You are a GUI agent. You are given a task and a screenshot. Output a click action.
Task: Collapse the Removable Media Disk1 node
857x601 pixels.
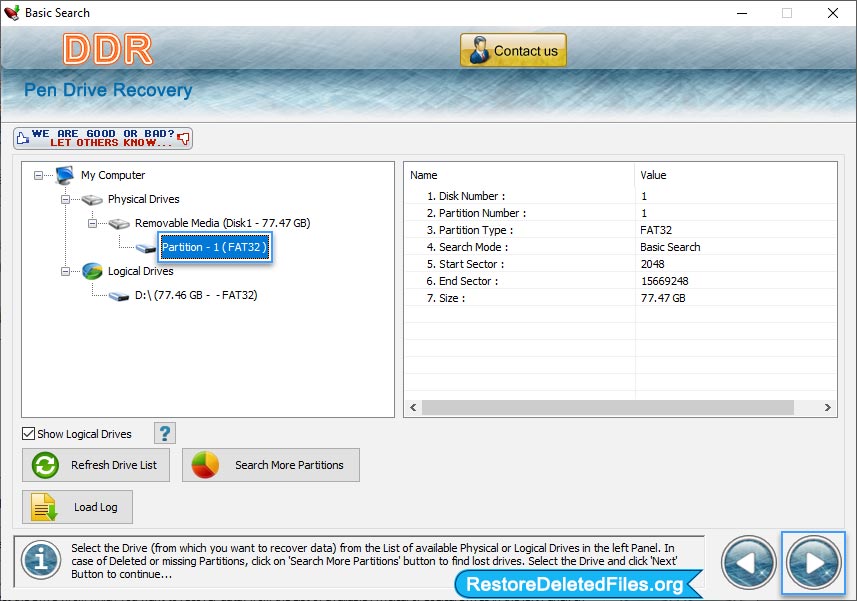pos(92,223)
